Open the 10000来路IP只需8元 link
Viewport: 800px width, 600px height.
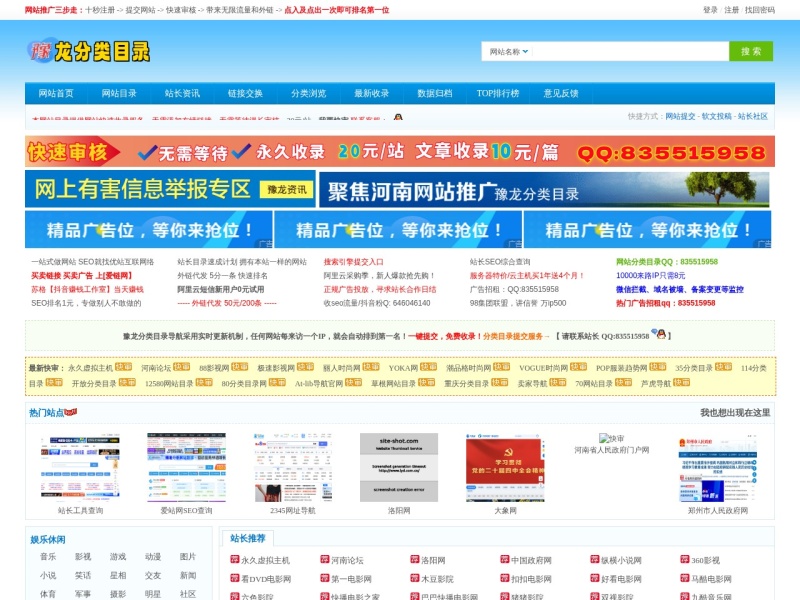(651, 276)
